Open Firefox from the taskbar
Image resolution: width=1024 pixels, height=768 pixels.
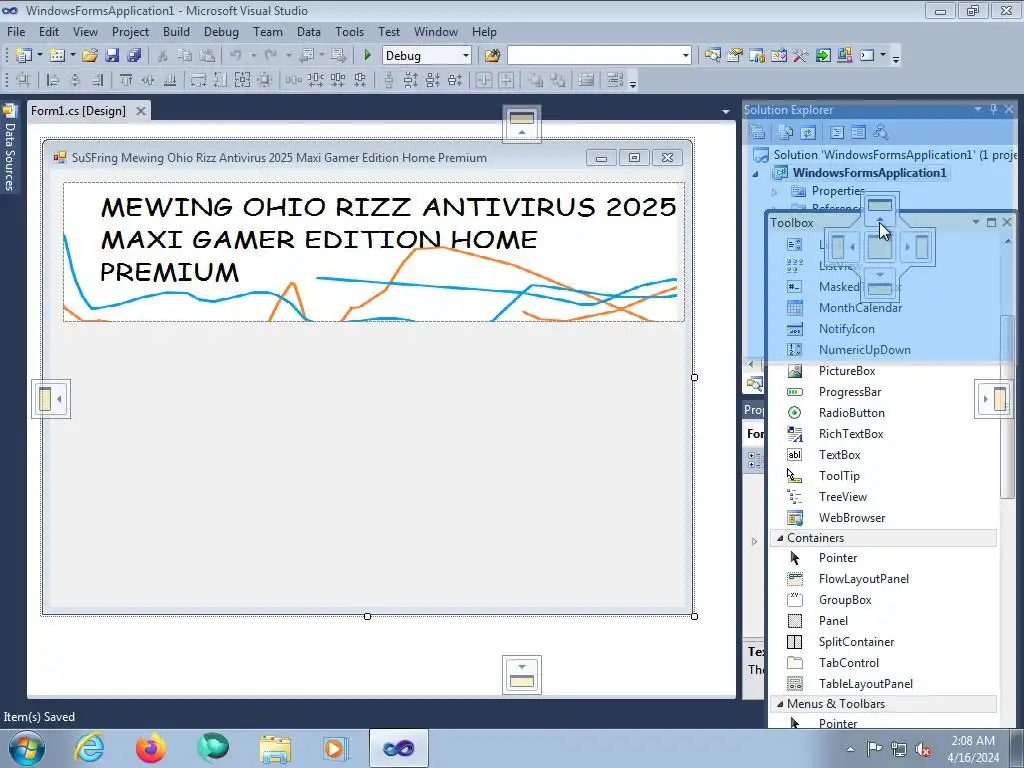pyautogui.click(x=151, y=748)
